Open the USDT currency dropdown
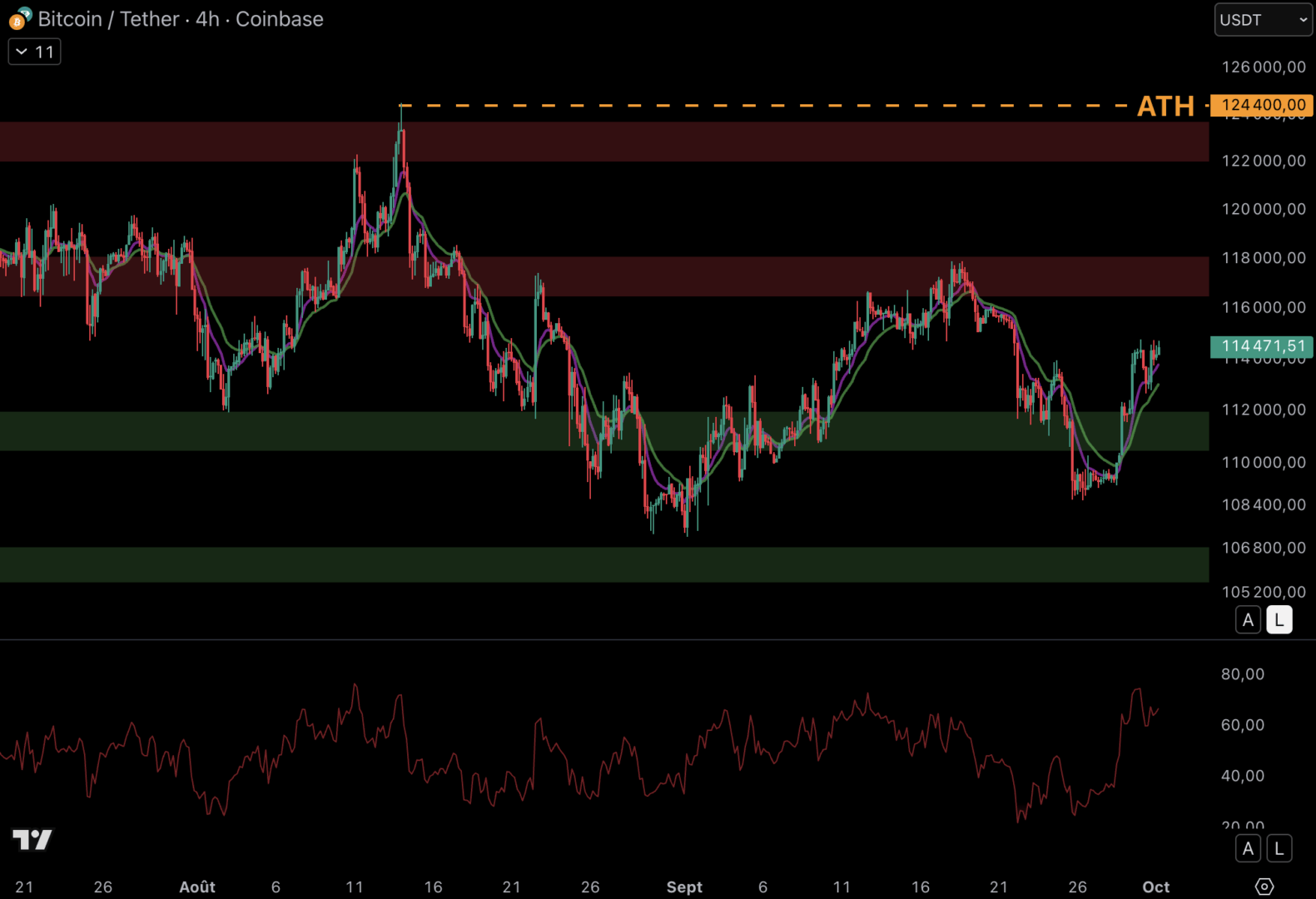The width and height of the screenshot is (1316, 899). 1263,20
